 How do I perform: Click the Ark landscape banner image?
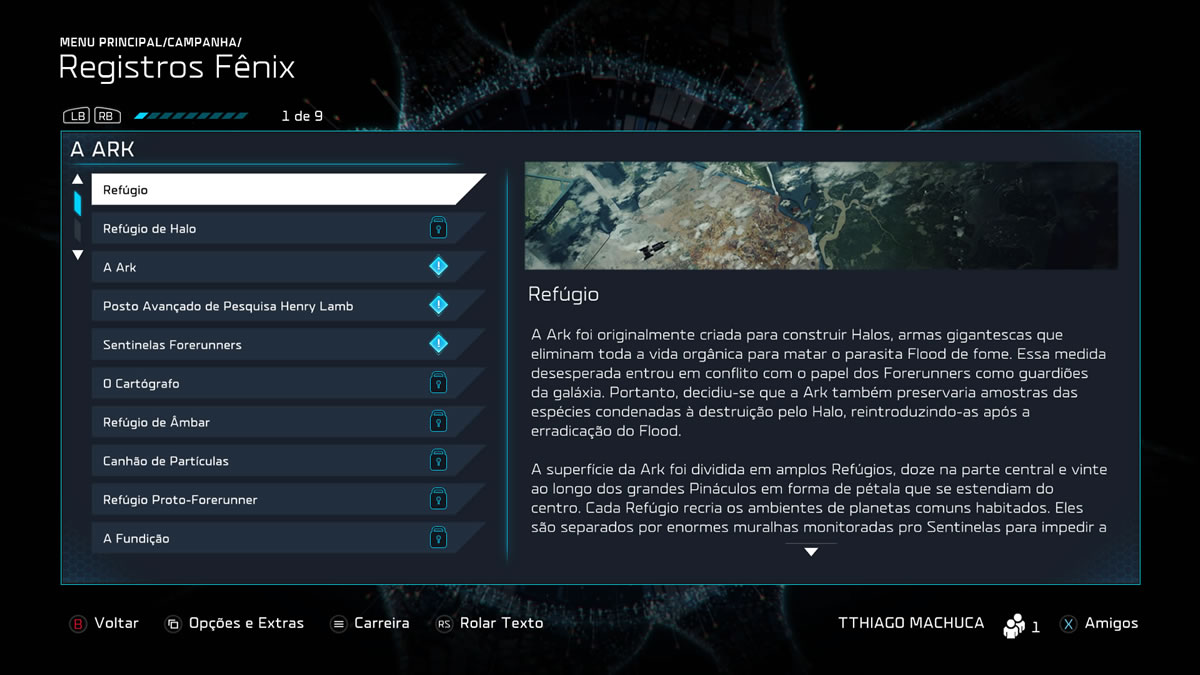point(821,216)
